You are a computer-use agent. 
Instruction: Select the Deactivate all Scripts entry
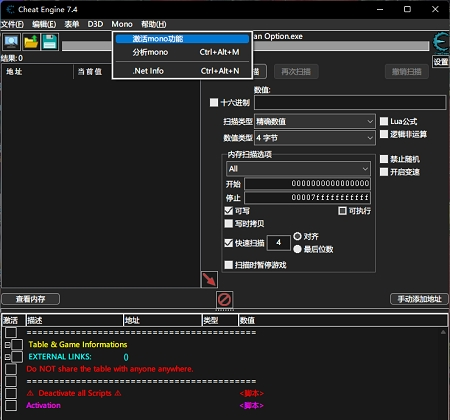point(74,393)
